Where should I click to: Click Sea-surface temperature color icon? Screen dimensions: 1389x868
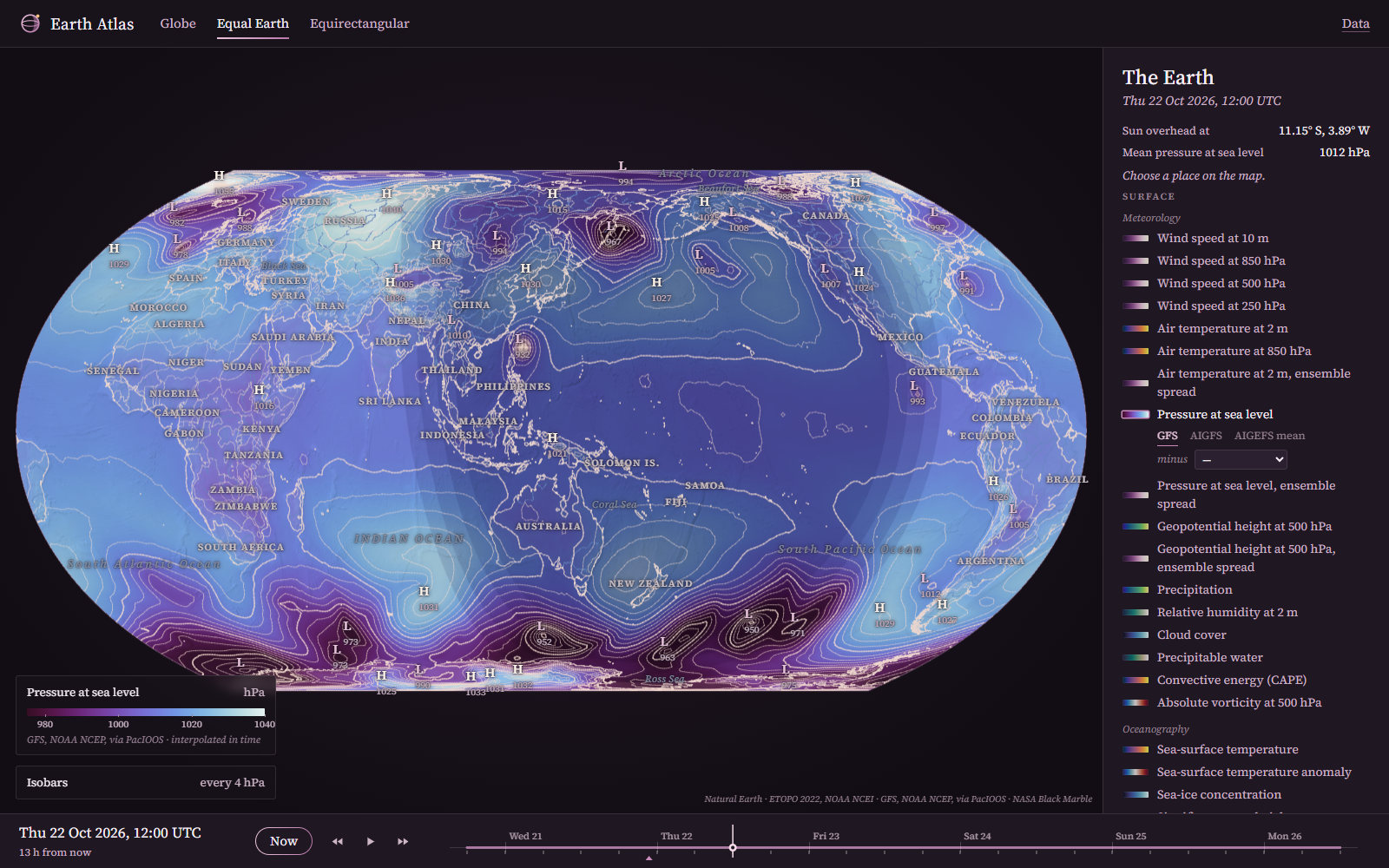1136,749
